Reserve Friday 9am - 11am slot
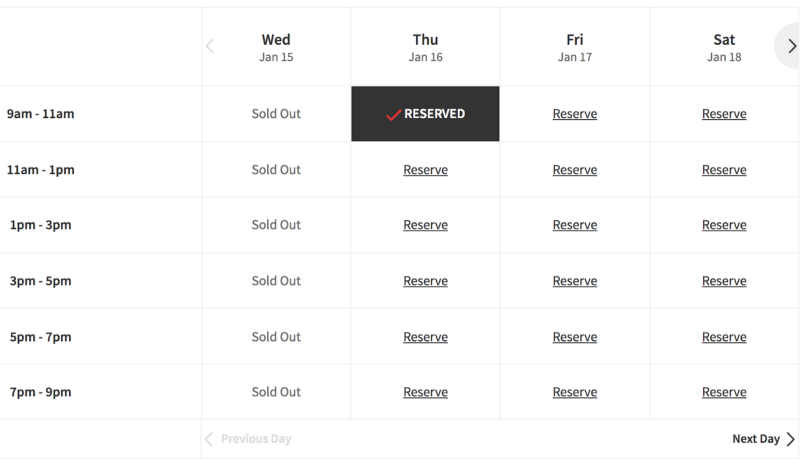The height and width of the screenshot is (459, 800). click(x=575, y=114)
